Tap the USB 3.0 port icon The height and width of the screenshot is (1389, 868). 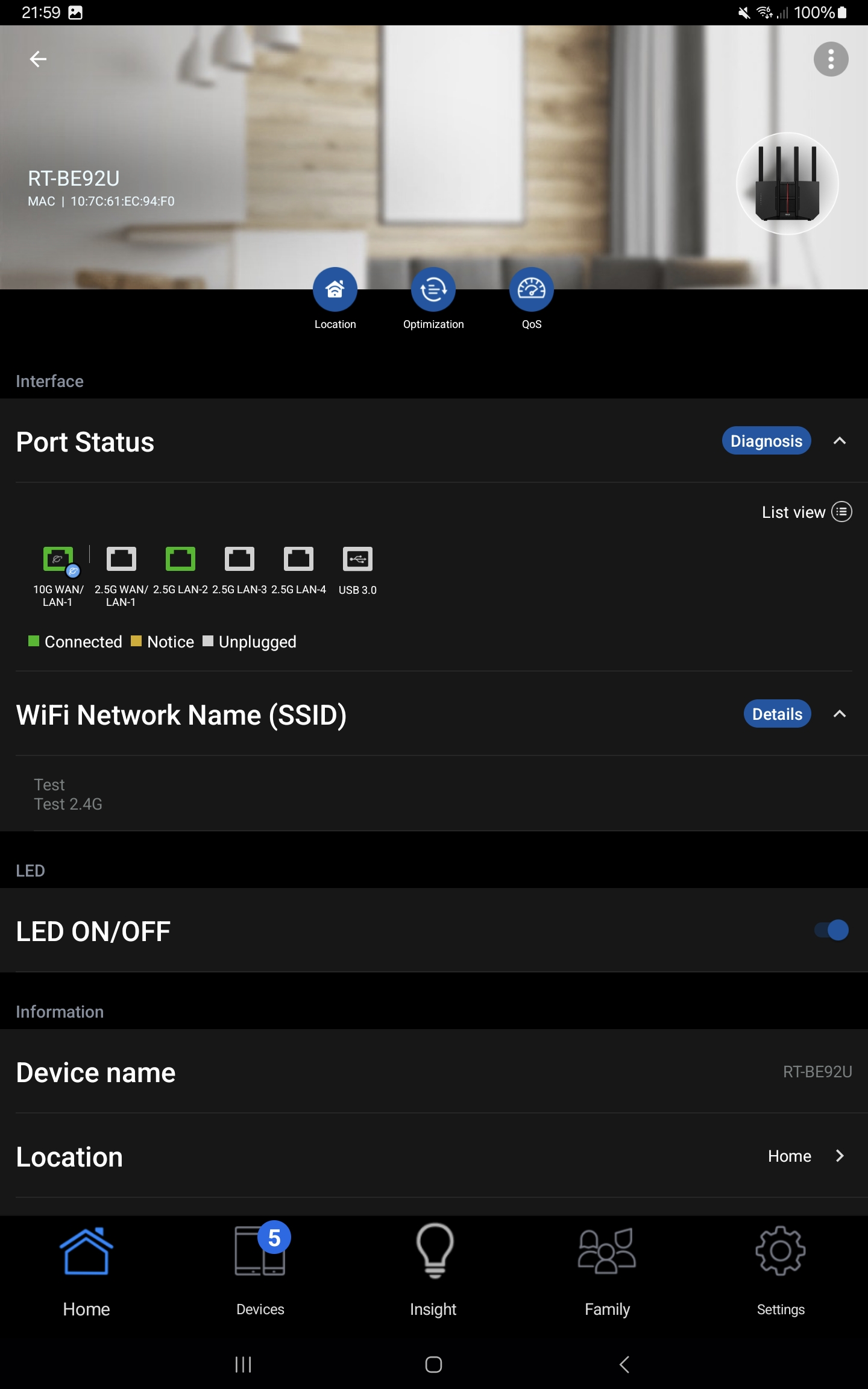pos(357,559)
